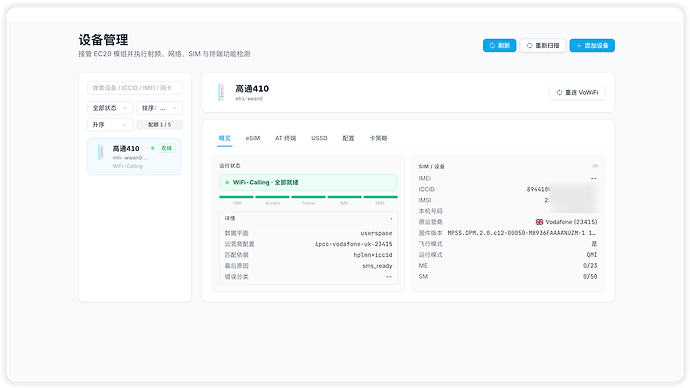The image size is (690, 388).
Task: Open the 升序 sort order dropdown
Action: point(110,125)
